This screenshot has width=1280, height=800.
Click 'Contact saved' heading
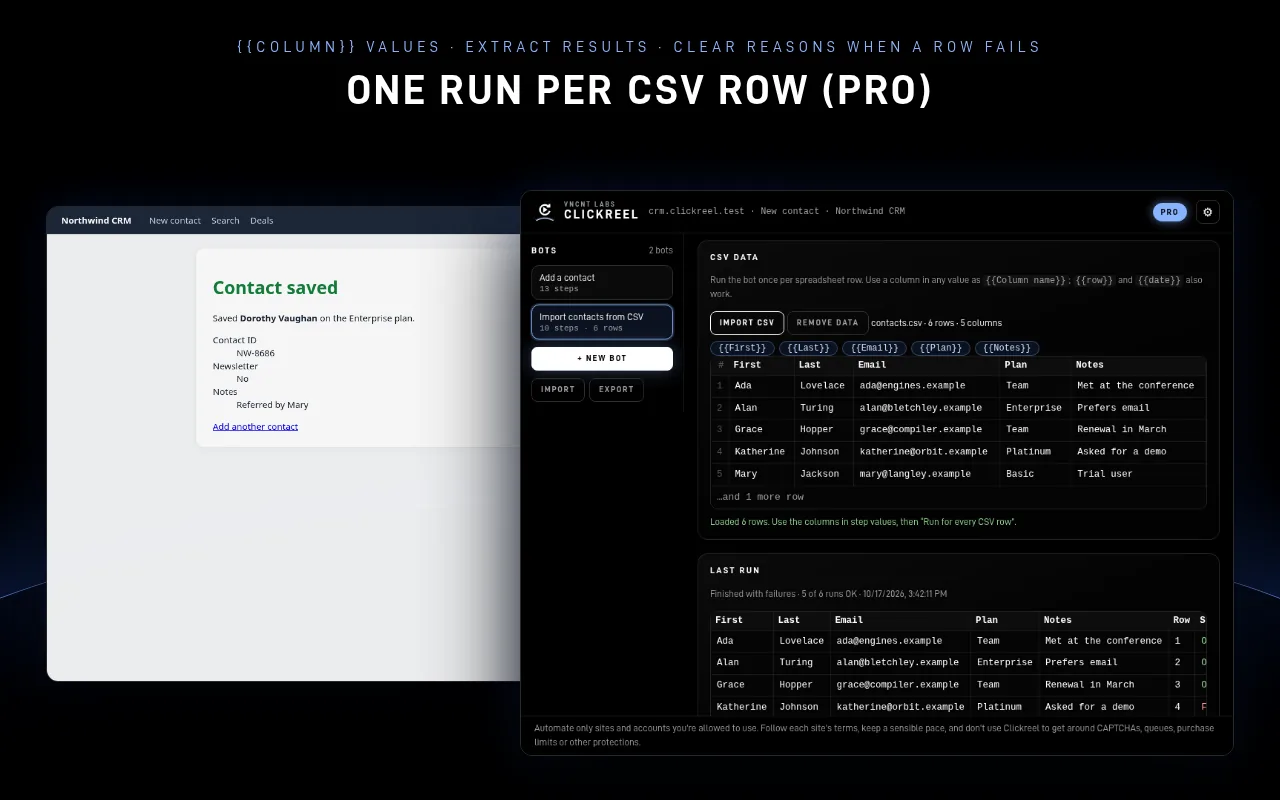(275, 288)
